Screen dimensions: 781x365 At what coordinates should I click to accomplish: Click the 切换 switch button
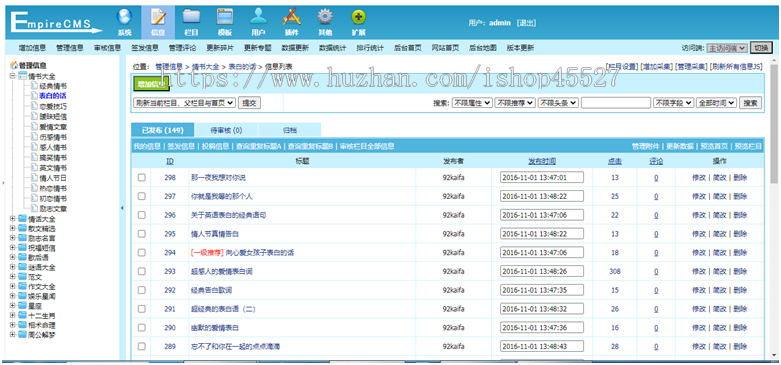pyautogui.click(x=761, y=48)
